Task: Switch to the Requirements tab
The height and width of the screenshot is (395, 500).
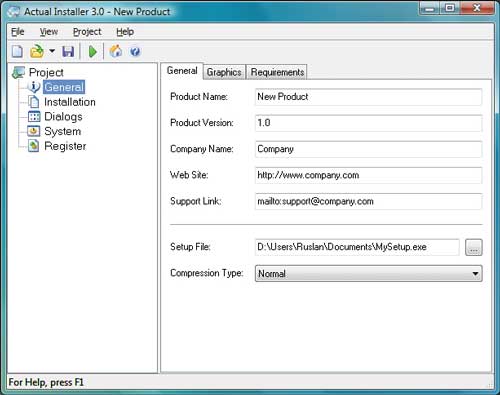Action: click(x=277, y=72)
